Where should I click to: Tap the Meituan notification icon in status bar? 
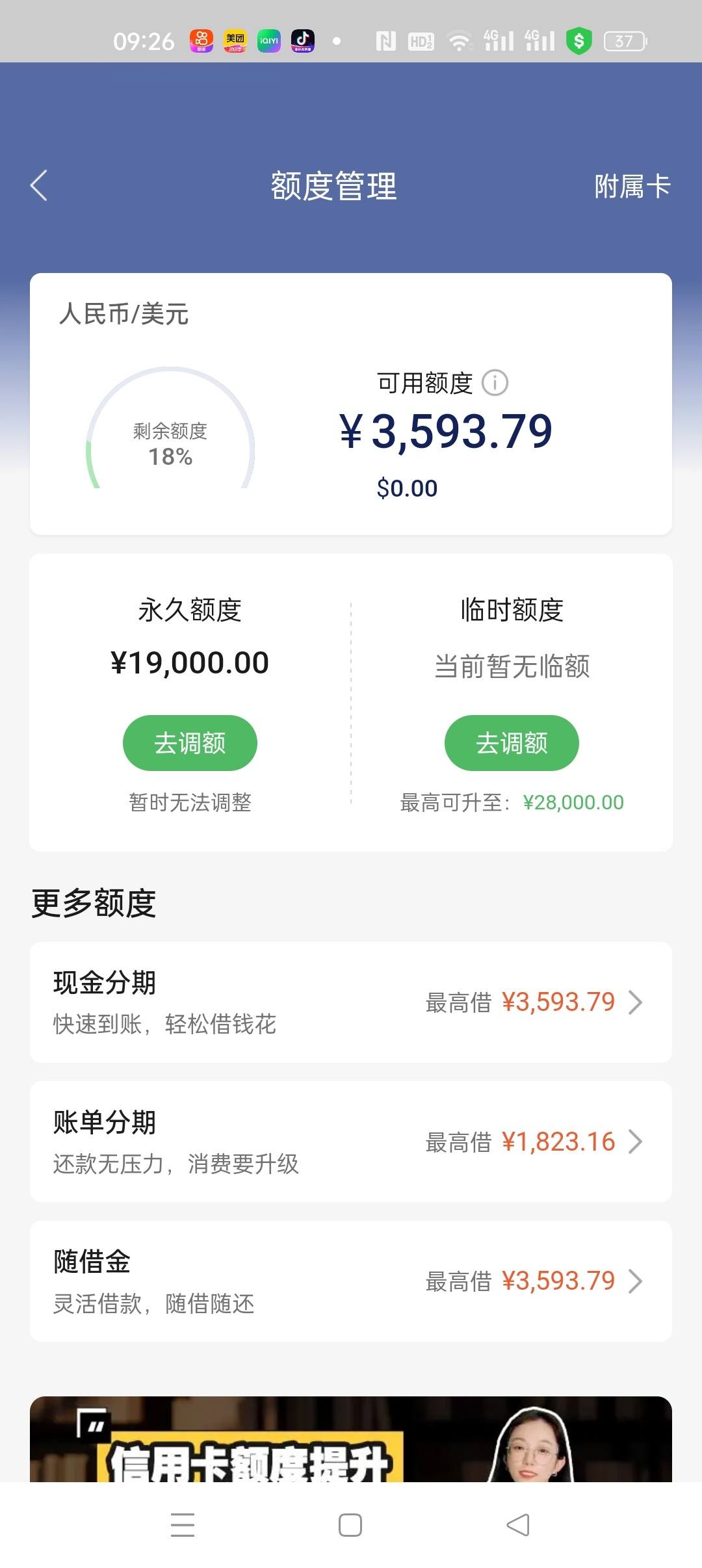(x=235, y=41)
